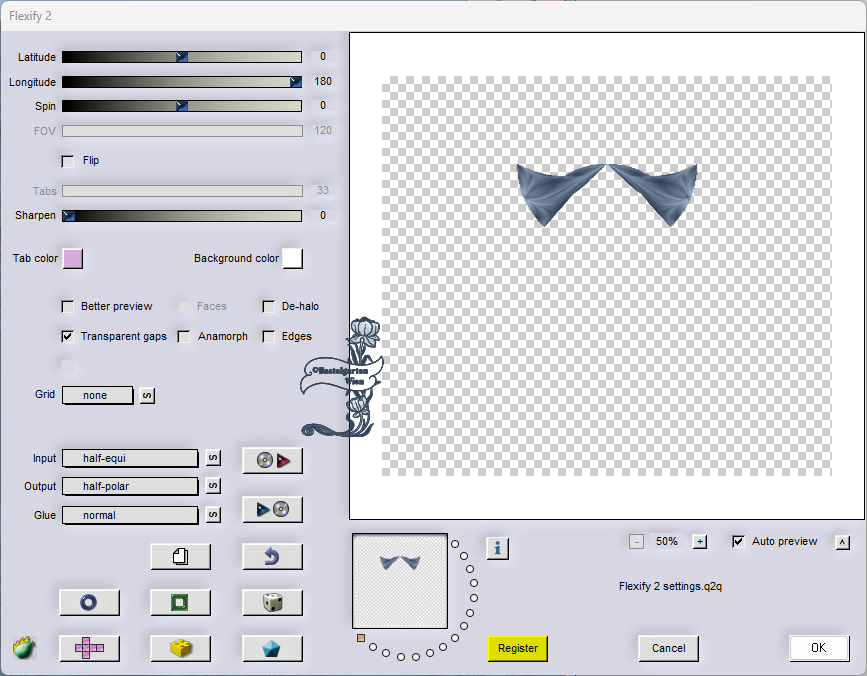Click the info button beside thumbnail
867x676 pixels.
498,548
